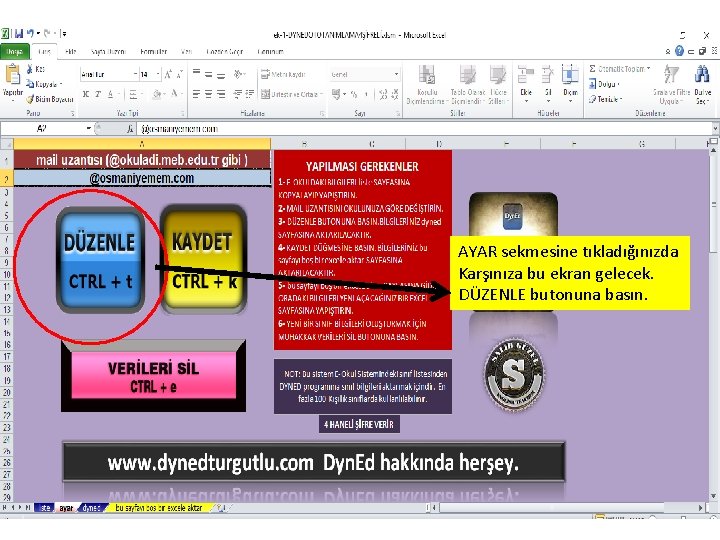Click the cell borders icon
This screenshot has width=720, height=540.
pyautogui.click(x=133, y=94)
